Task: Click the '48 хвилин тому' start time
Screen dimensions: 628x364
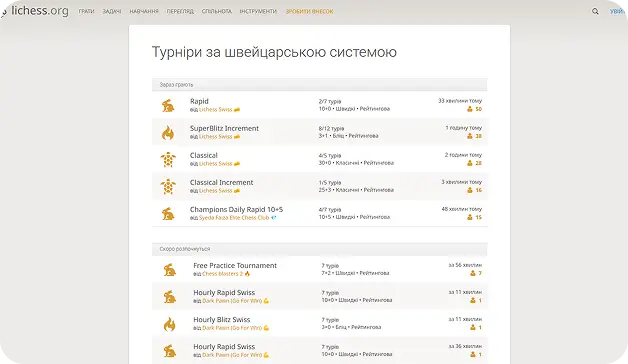Action: click(462, 209)
